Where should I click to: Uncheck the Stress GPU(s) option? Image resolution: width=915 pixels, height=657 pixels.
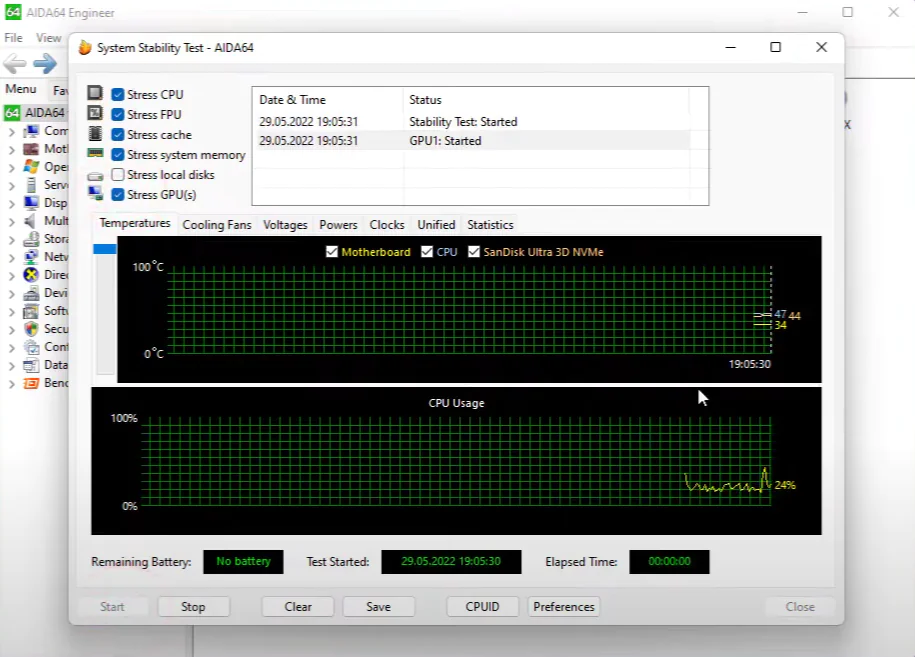pos(118,195)
